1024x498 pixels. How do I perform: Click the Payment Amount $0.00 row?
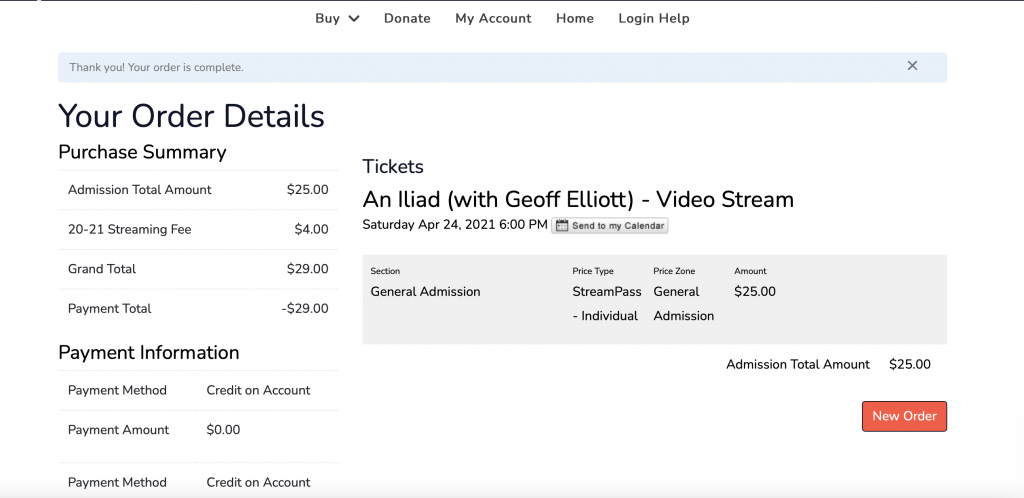pyautogui.click(x=198, y=430)
